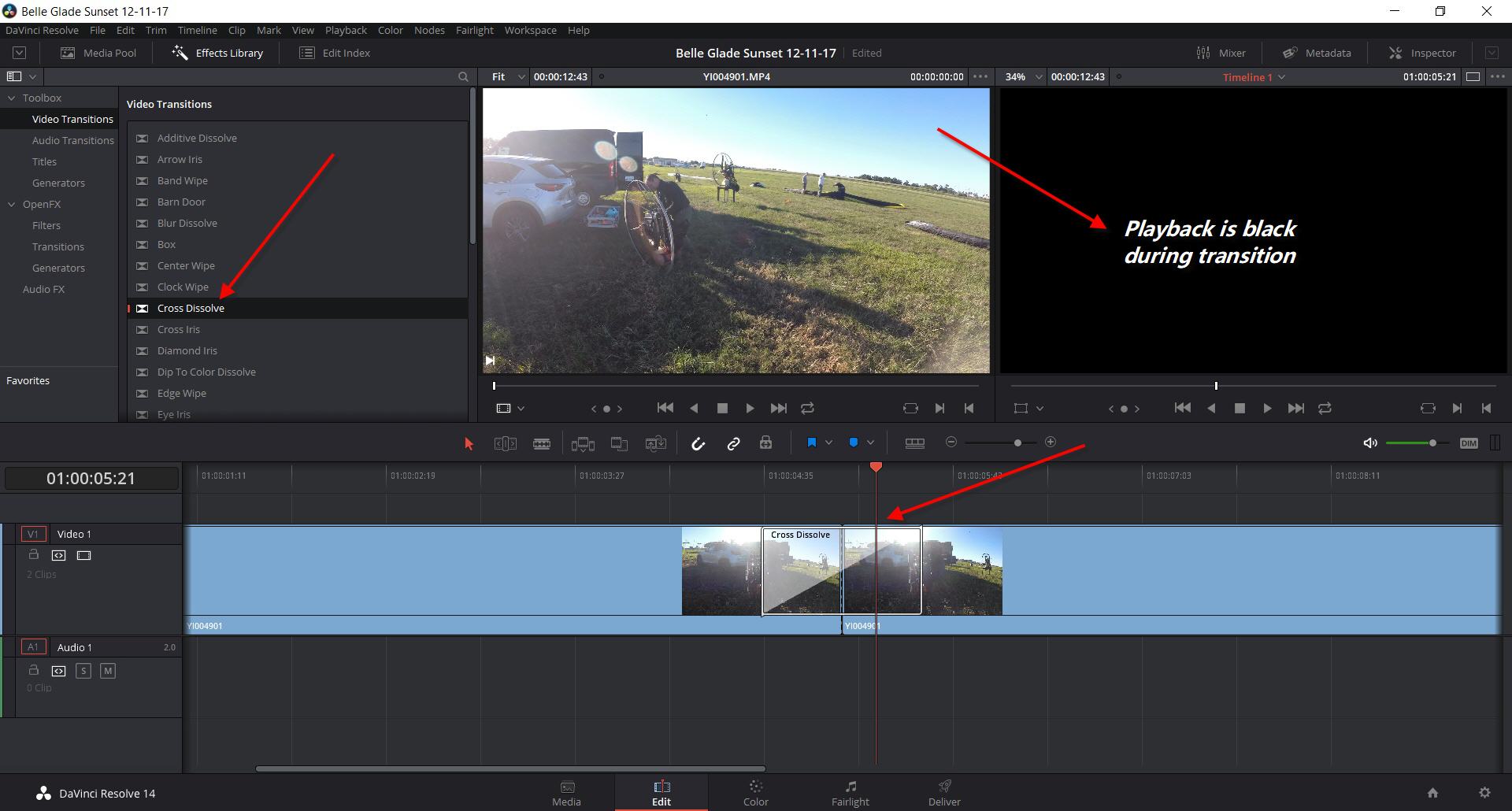This screenshot has width=1512, height=811.
Task: Open the Trim menu
Action: (x=156, y=30)
